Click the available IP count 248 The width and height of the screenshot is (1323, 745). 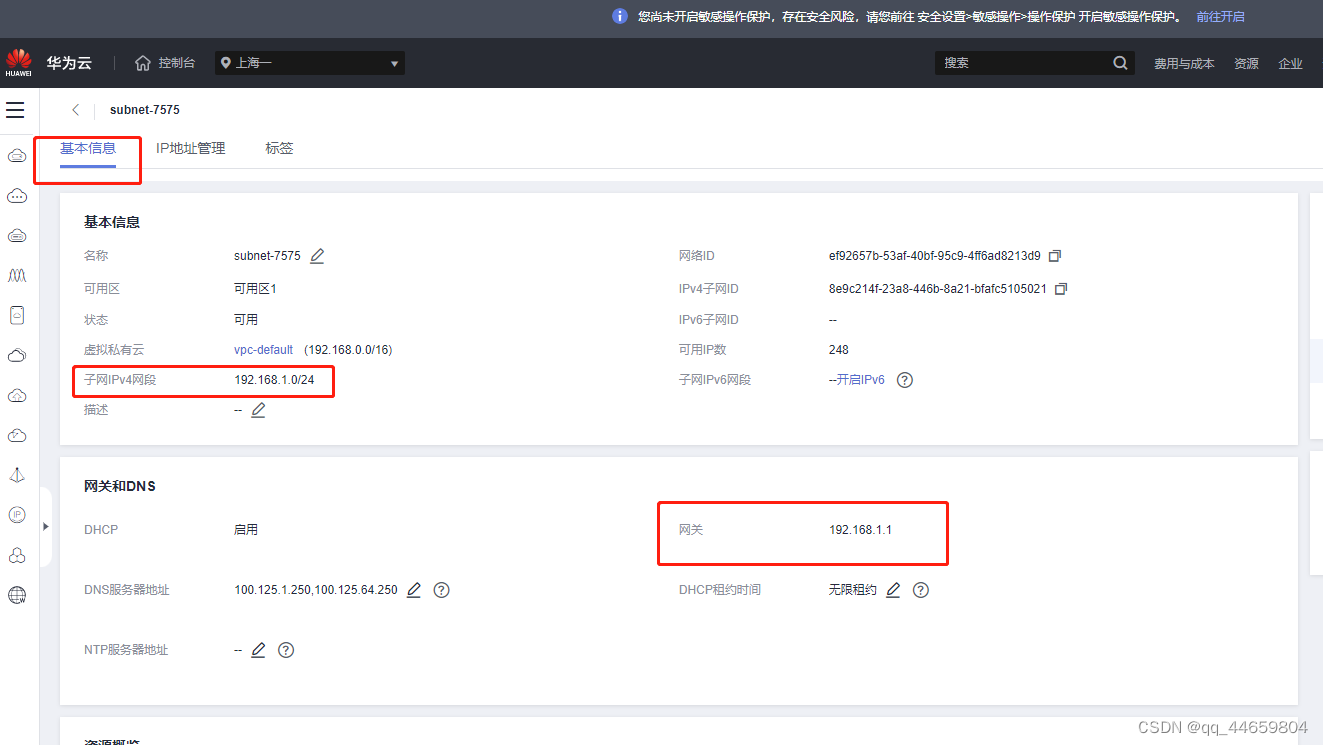pos(839,350)
